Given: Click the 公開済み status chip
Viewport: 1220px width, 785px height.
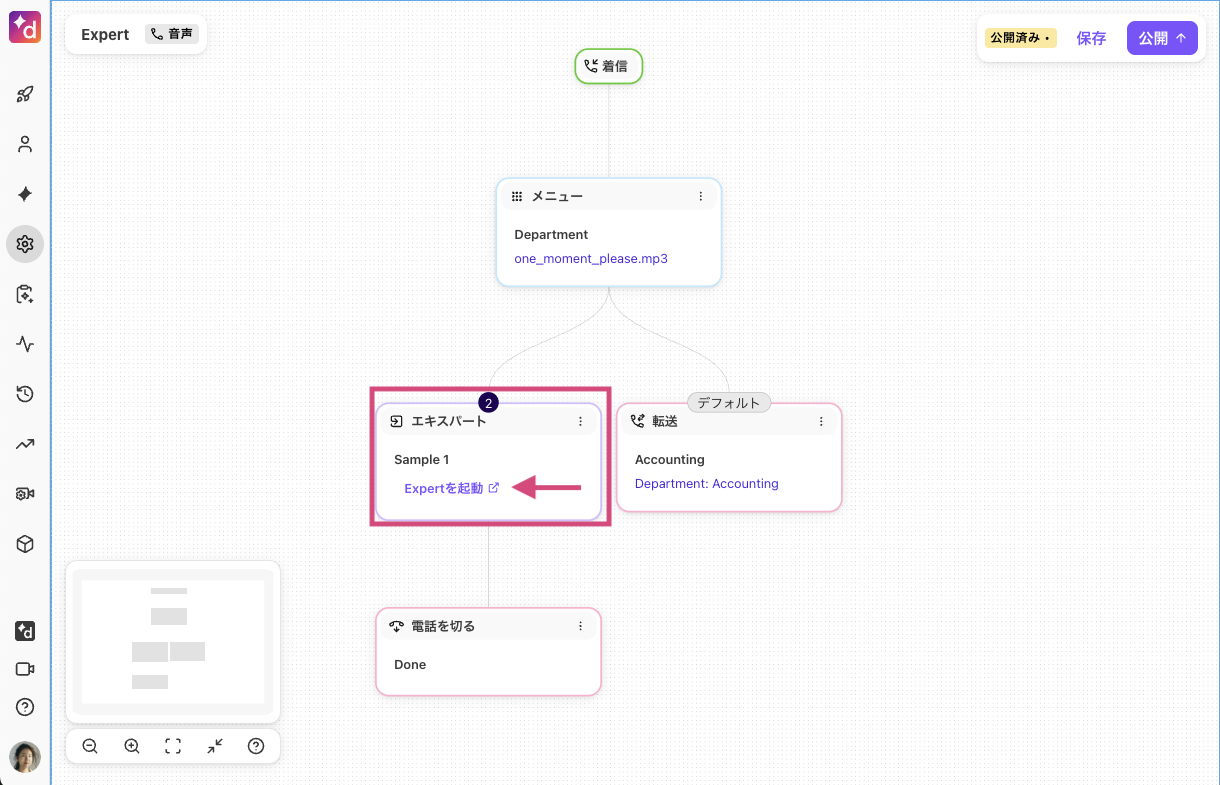Looking at the screenshot, I should pyautogui.click(x=1019, y=36).
